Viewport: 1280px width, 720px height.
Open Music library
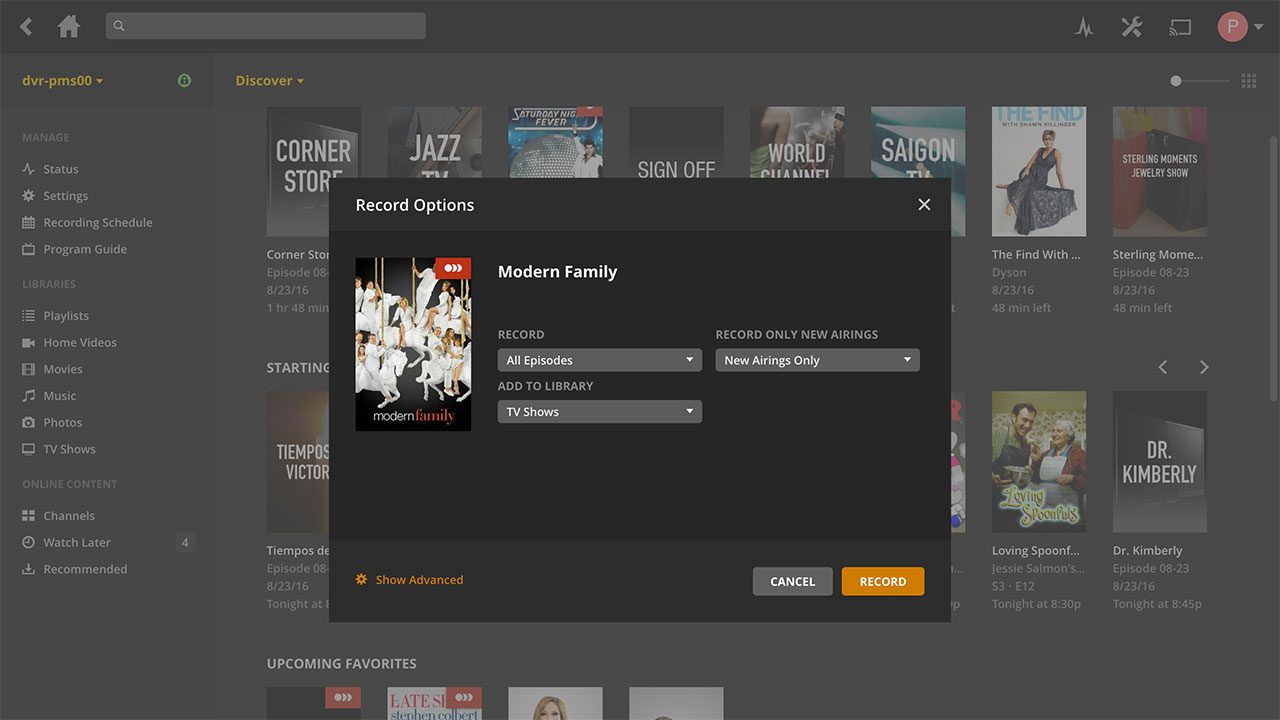[x=59, y=396]
